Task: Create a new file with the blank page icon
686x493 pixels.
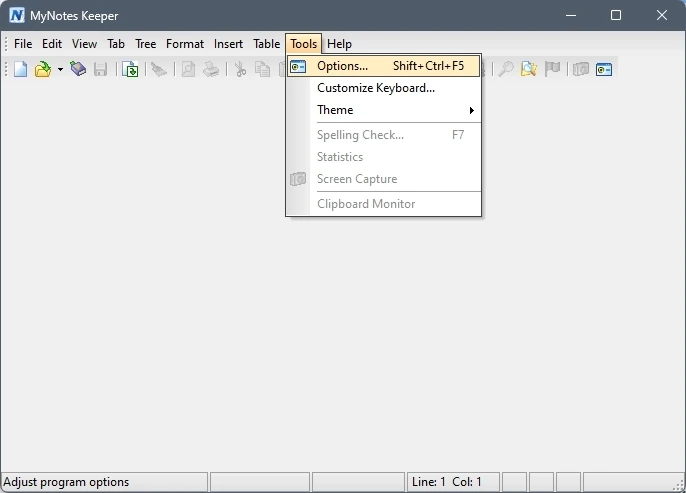Action: point(20,69)
